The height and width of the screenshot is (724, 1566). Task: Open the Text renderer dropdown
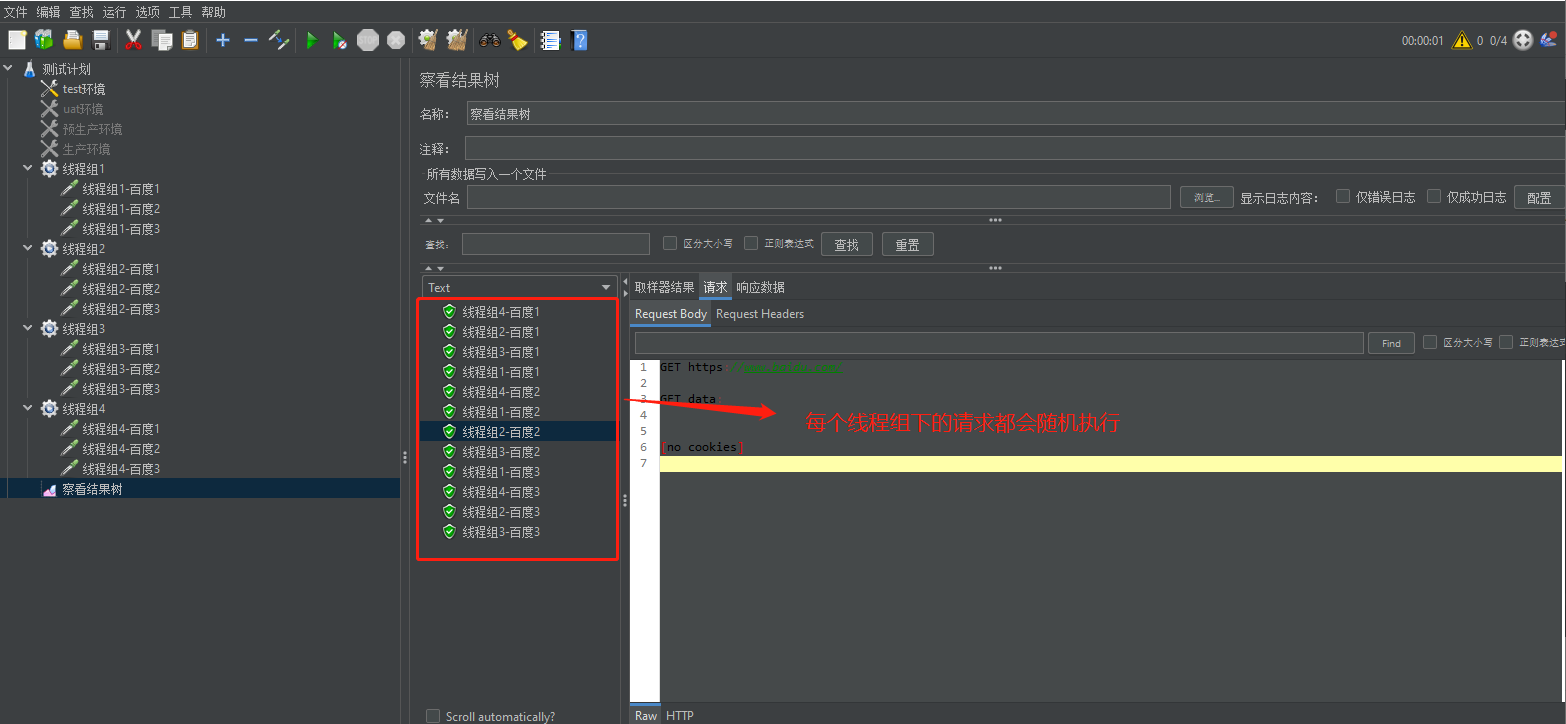point(519,287)
